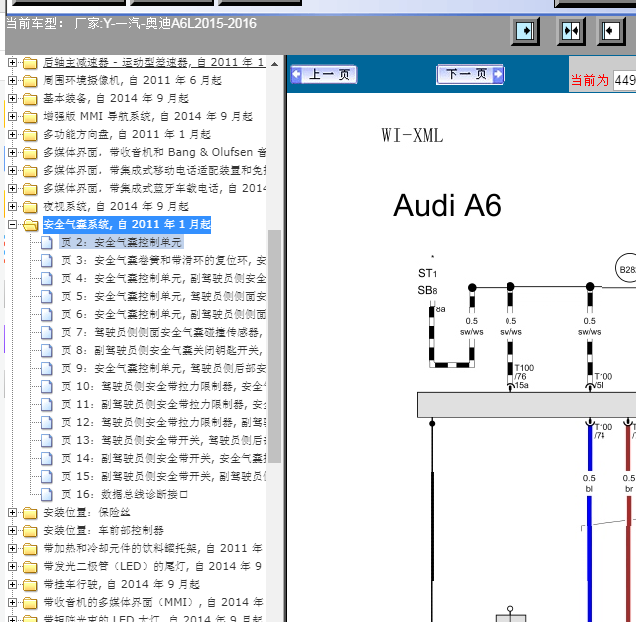636x622 pixels.
Task: Click the tree scrollbar up arrow
Action: [275, 64]
